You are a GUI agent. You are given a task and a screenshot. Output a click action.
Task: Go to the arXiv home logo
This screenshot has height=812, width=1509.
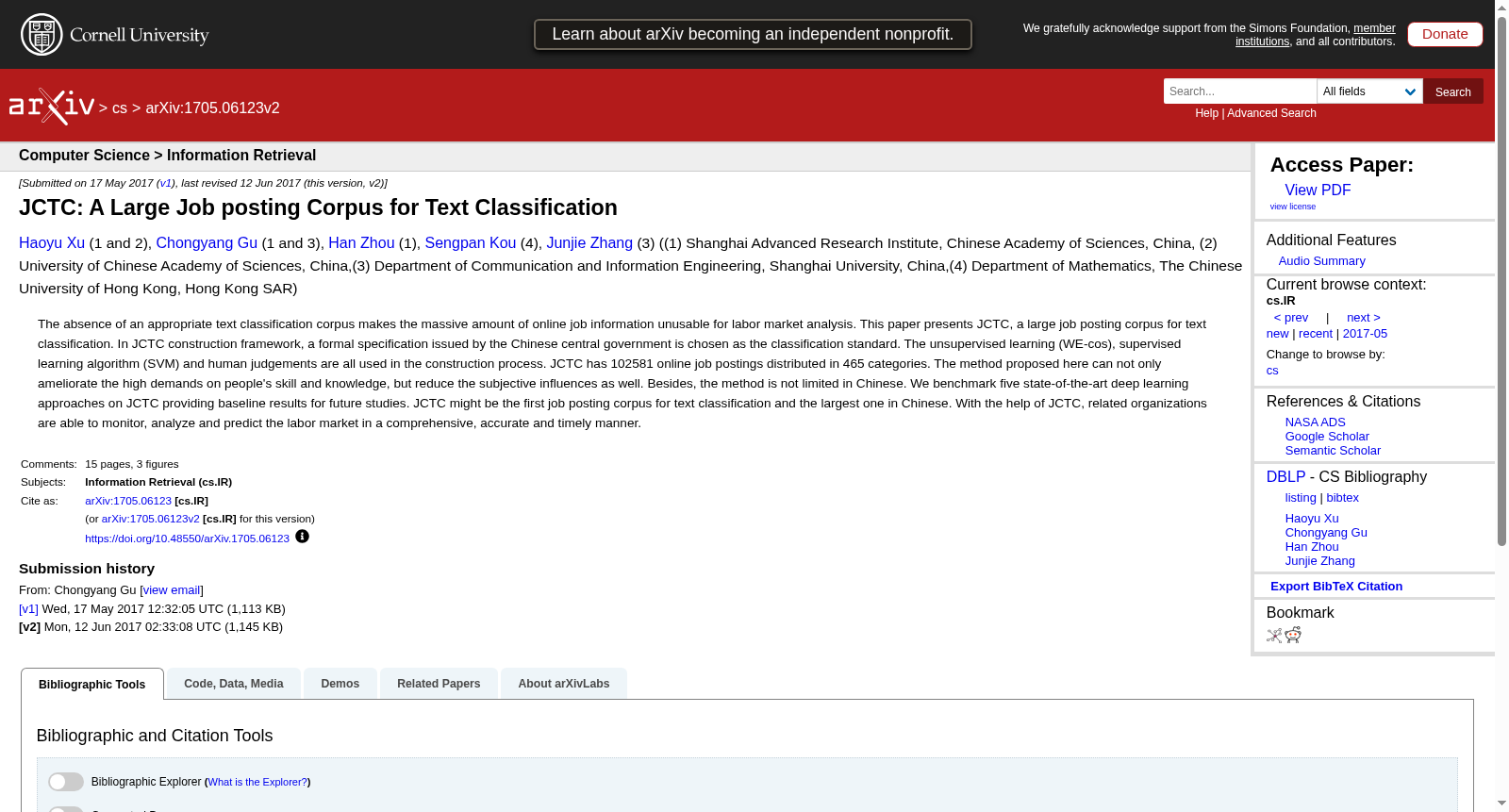52,107
